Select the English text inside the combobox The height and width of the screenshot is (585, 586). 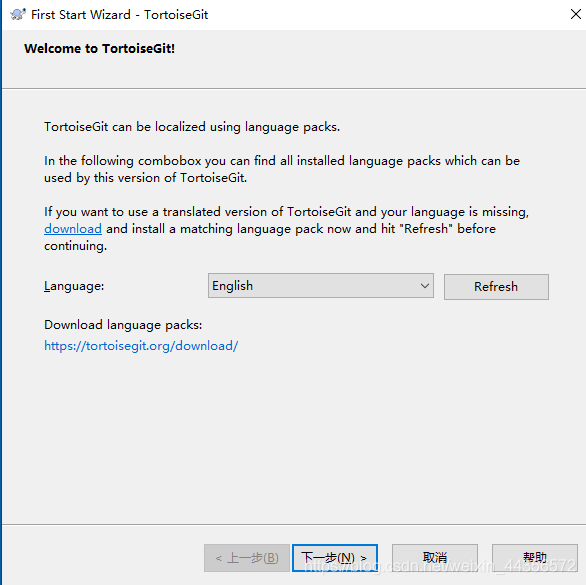(x=232, y=286)
